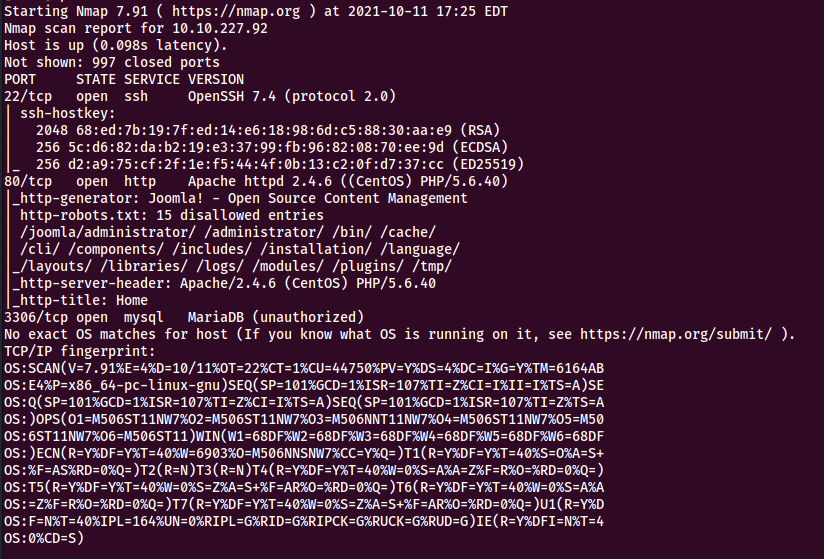824x559 pixels.
Task: Click the http-generator Joomla! line
Action: click(240, 199)
